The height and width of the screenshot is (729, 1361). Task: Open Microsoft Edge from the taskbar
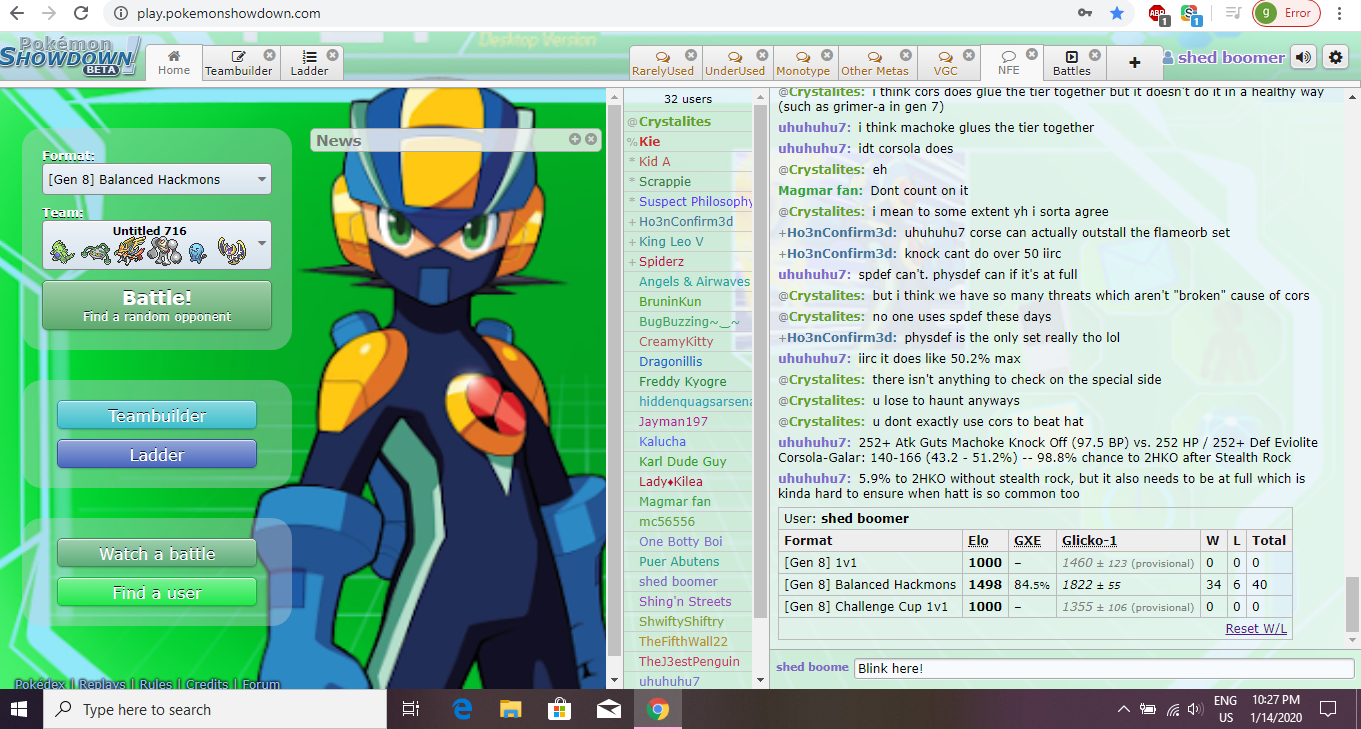[x=462, y=709]
